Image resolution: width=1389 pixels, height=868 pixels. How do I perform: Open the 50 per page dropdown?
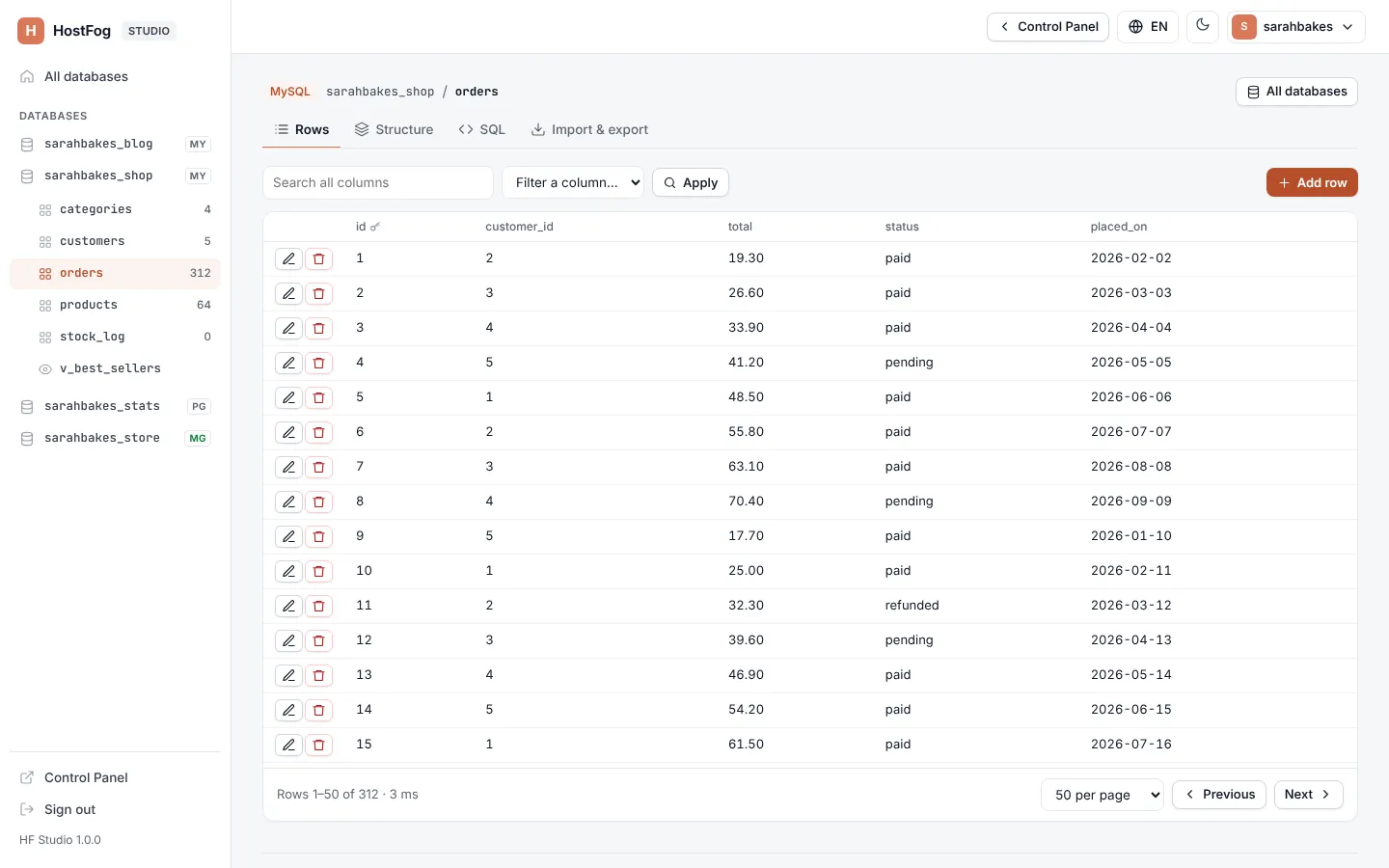pos(1103,795)
